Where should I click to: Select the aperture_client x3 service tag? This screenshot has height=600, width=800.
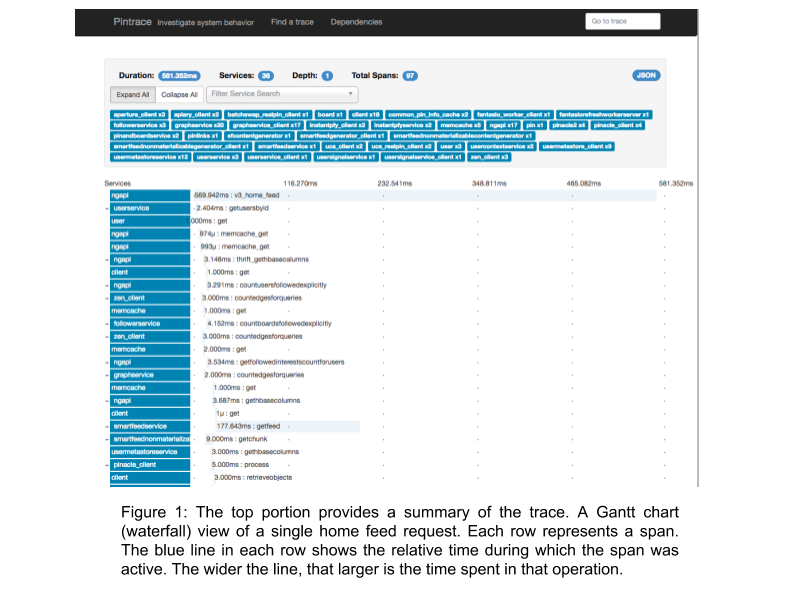[139, 115]
